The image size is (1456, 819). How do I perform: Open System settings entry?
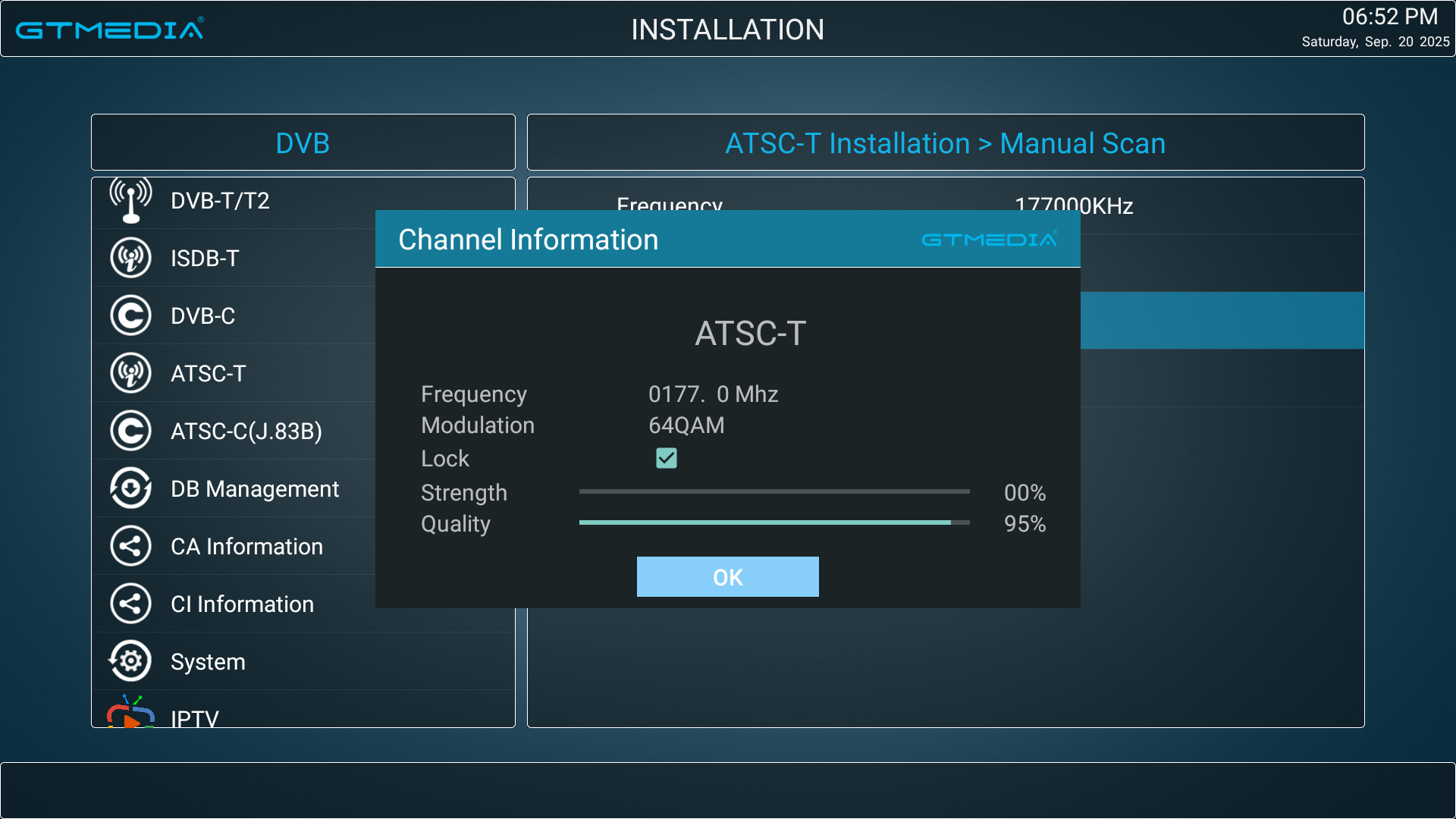pyautogui.click(x=303, y=661)
